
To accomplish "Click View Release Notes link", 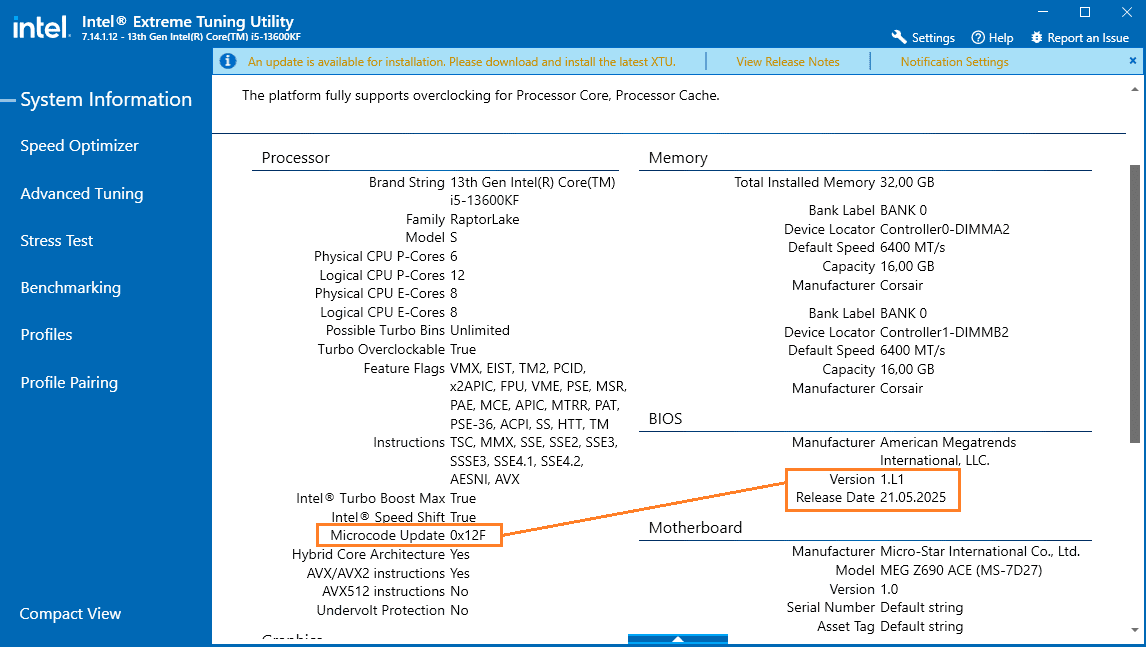I will click(x=788, y=62).
